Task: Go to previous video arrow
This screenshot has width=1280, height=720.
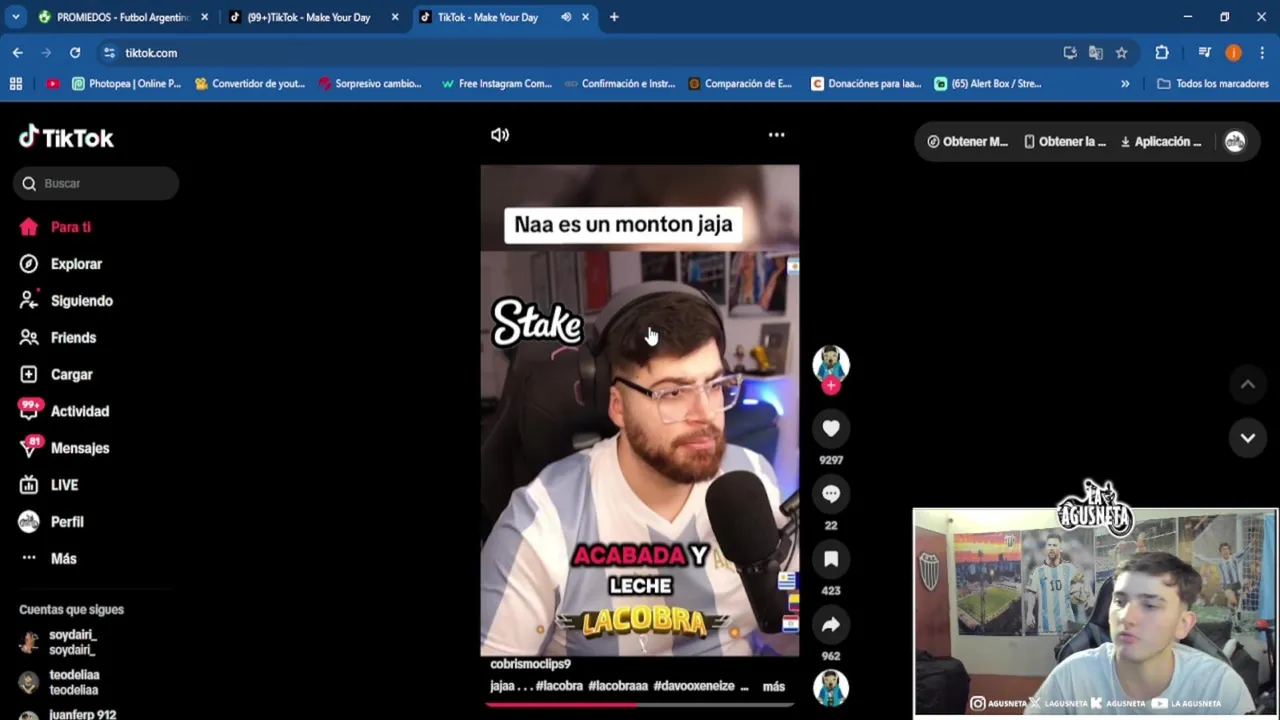Action: 1248,384
